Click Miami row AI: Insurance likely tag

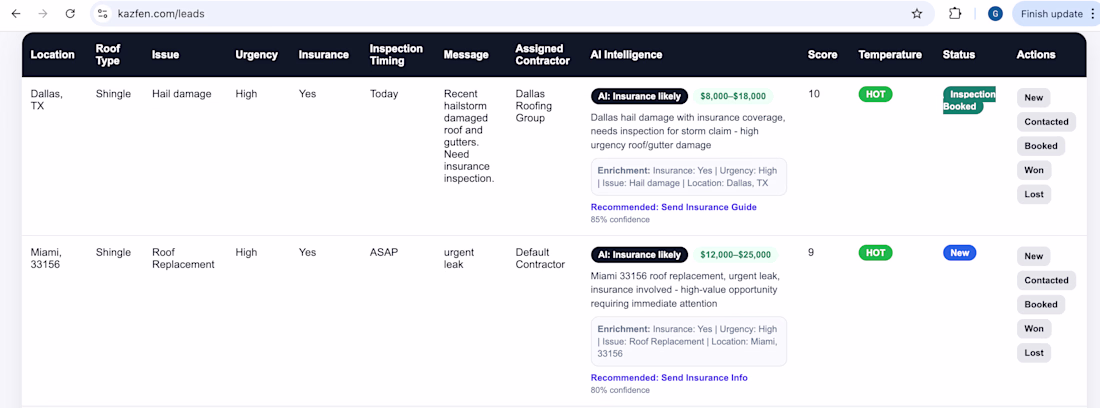click(x=639, y=255)
